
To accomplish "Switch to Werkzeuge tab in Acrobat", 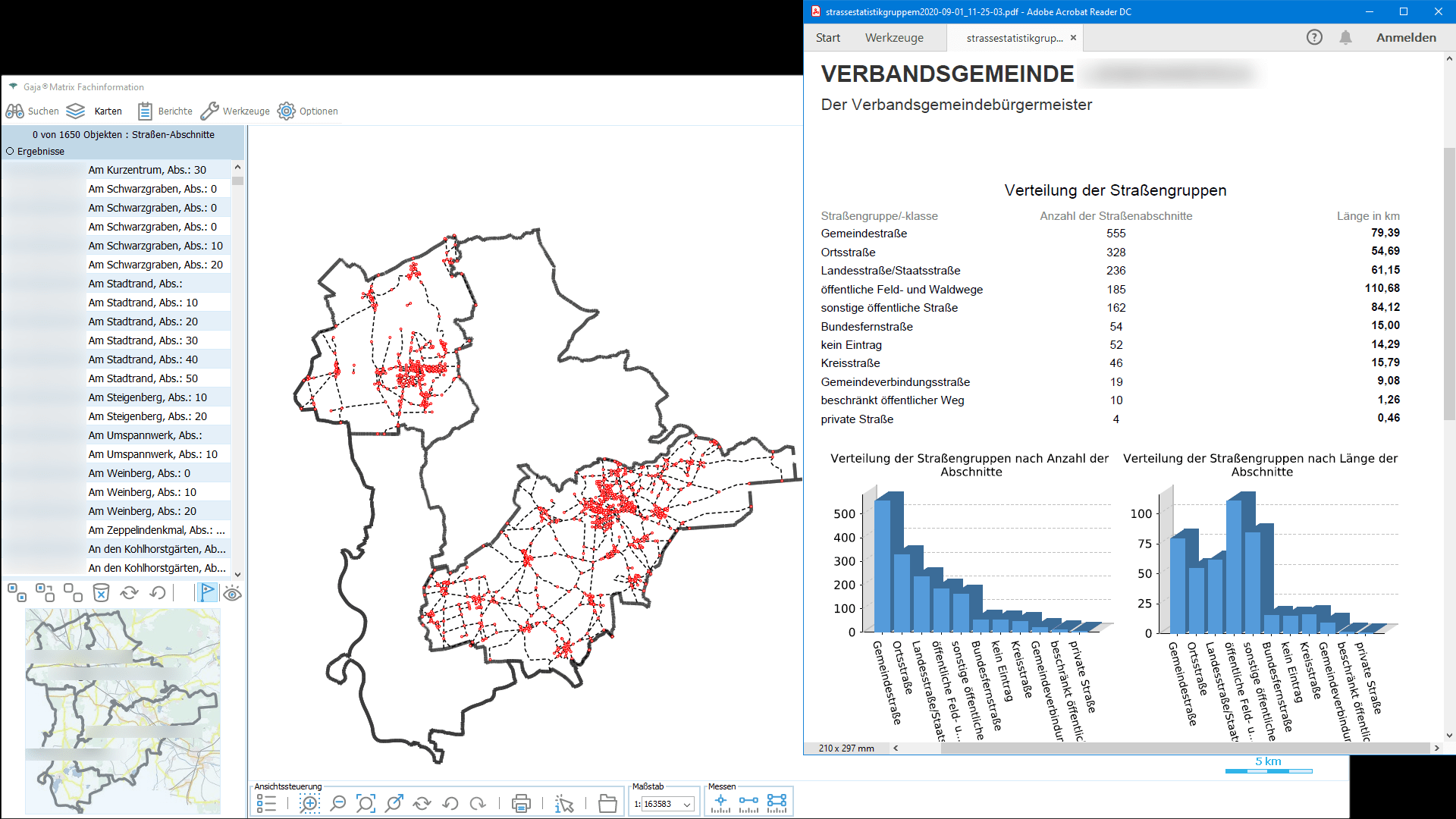I will pos(894,37).
